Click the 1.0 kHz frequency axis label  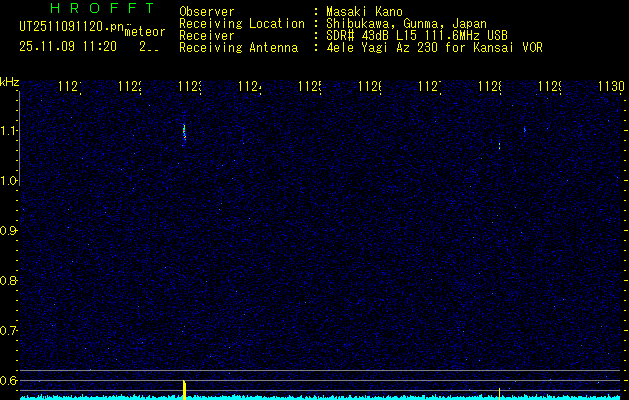[x=8, y=181]
